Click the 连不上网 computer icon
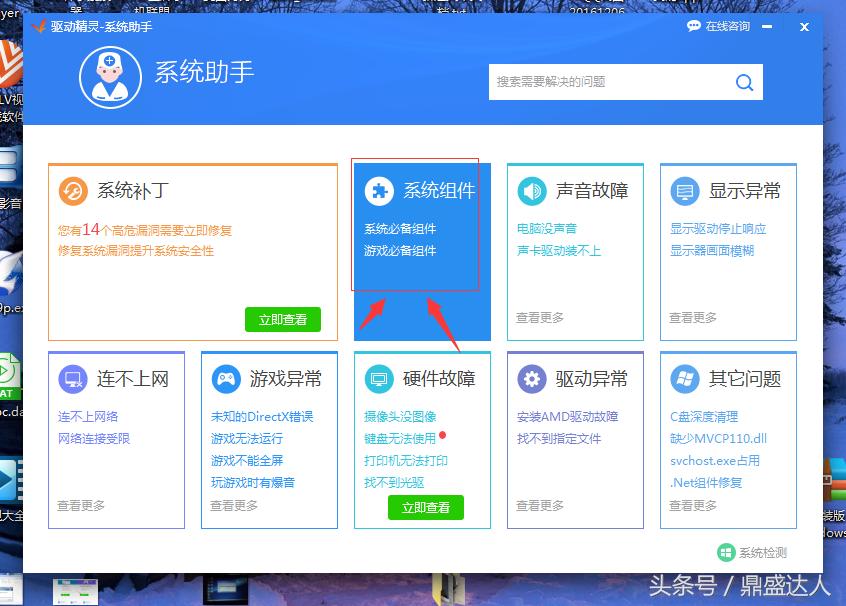The width and height of the screenshot is (846, 606). click(x=73, y=378)
